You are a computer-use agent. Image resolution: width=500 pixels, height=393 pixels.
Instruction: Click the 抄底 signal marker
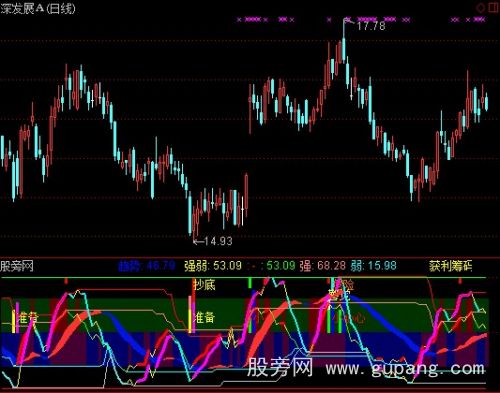click(x=205, y=284)
